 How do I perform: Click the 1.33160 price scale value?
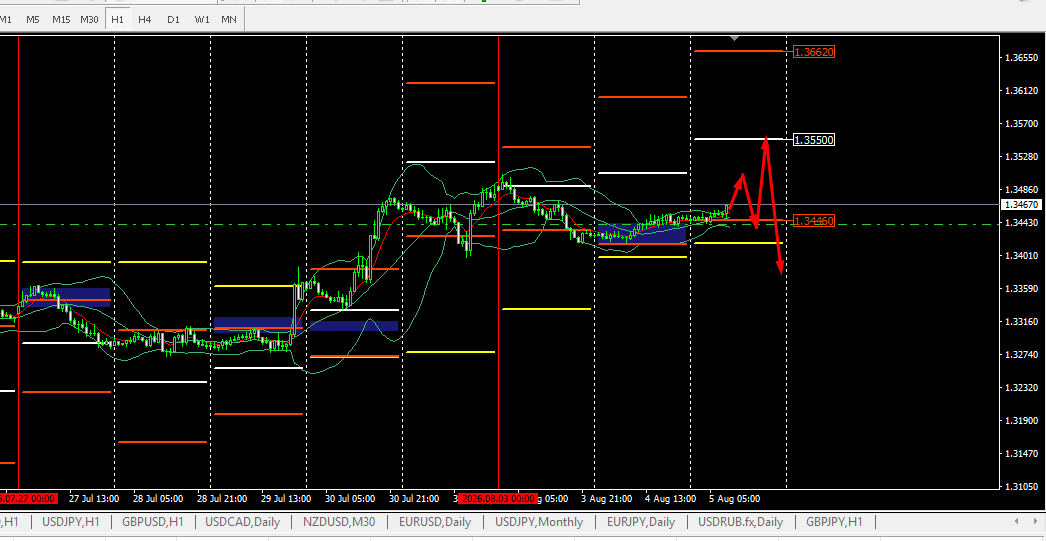click(1021, 322)
